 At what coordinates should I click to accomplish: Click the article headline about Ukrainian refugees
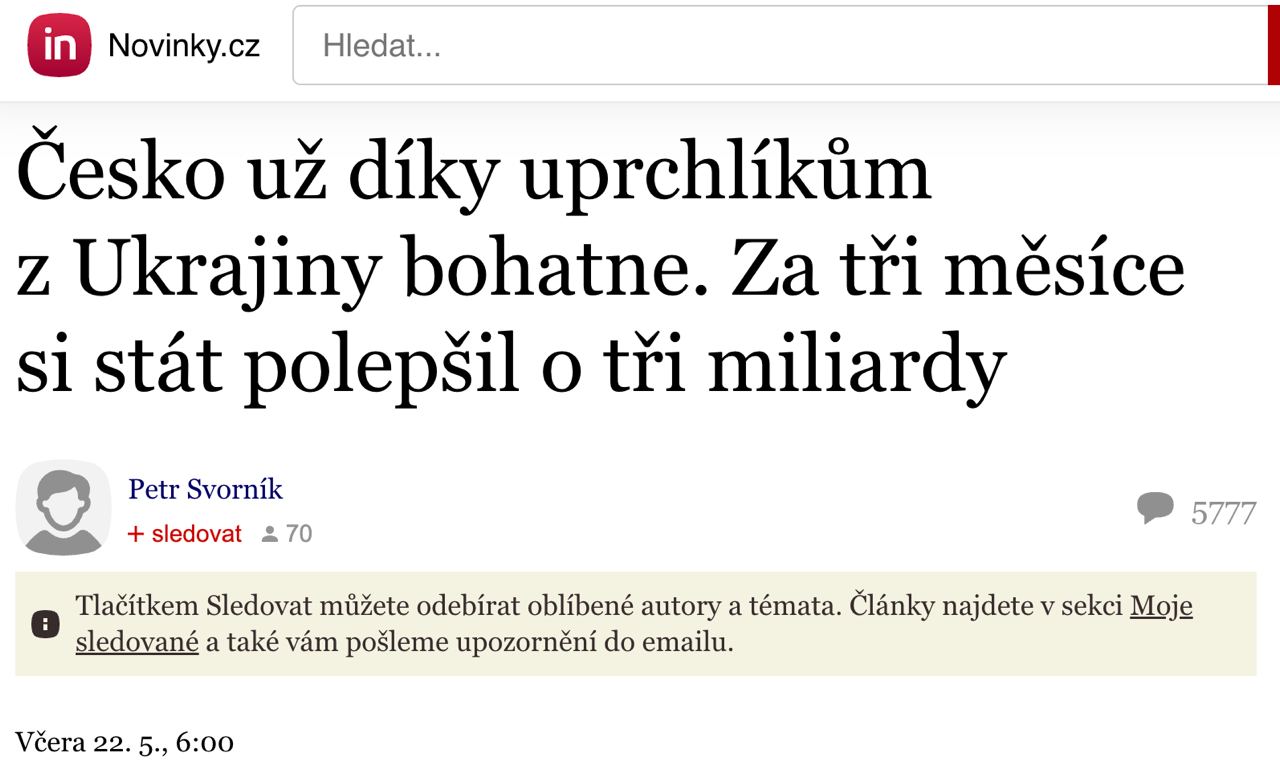600,271
